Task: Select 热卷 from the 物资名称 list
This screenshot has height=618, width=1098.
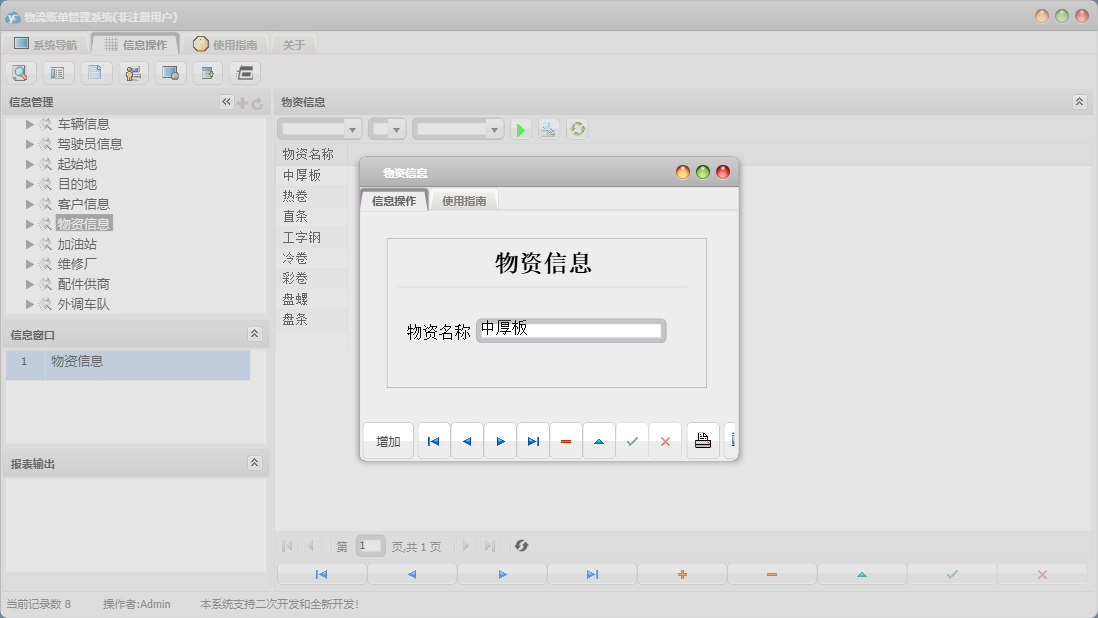Action: point(297,195)
